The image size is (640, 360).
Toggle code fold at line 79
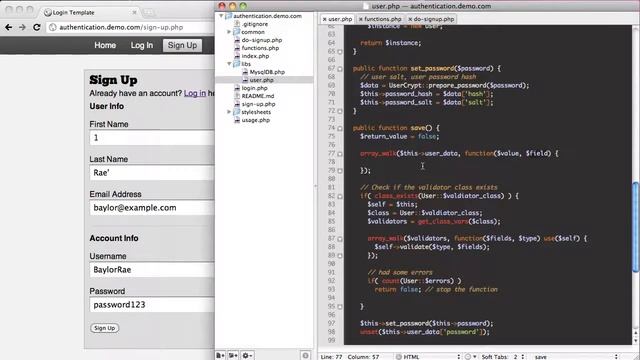(340, 171)
